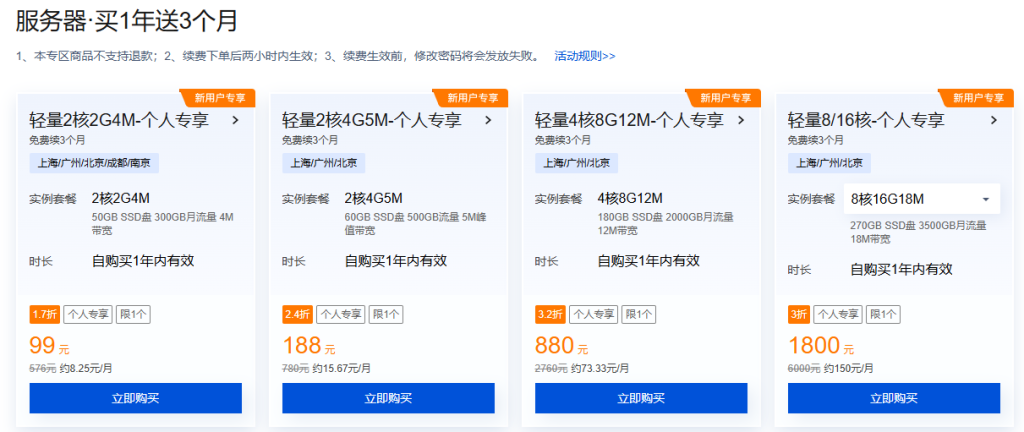The width and height of the screenshot is (1024, 432).
Task: Click the 1.7折 discount badge
Action: click(45, 314)
